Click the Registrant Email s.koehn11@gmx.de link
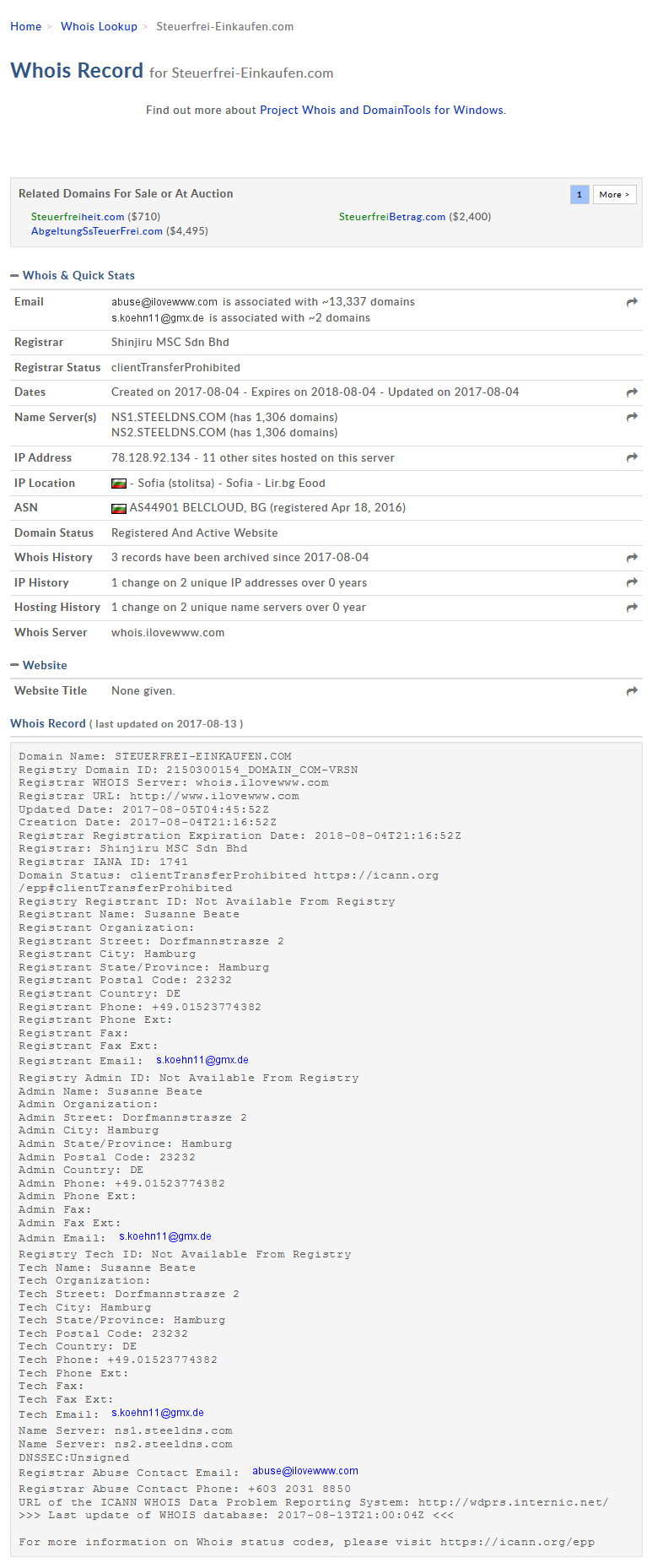The image size is (652, 1568). (202, 1060)
